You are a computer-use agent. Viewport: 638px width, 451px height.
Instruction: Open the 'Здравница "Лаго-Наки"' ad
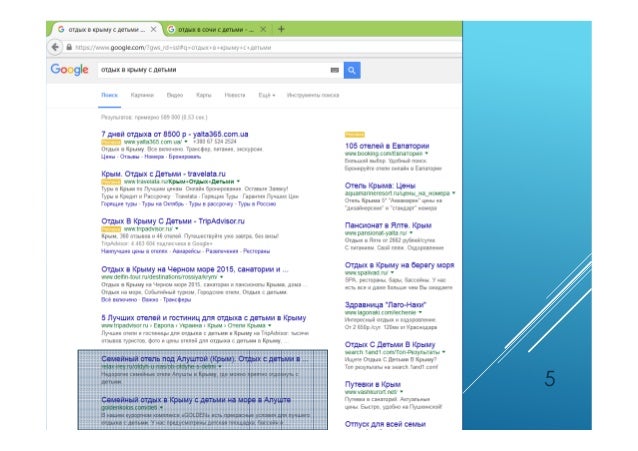click(385, 304)
